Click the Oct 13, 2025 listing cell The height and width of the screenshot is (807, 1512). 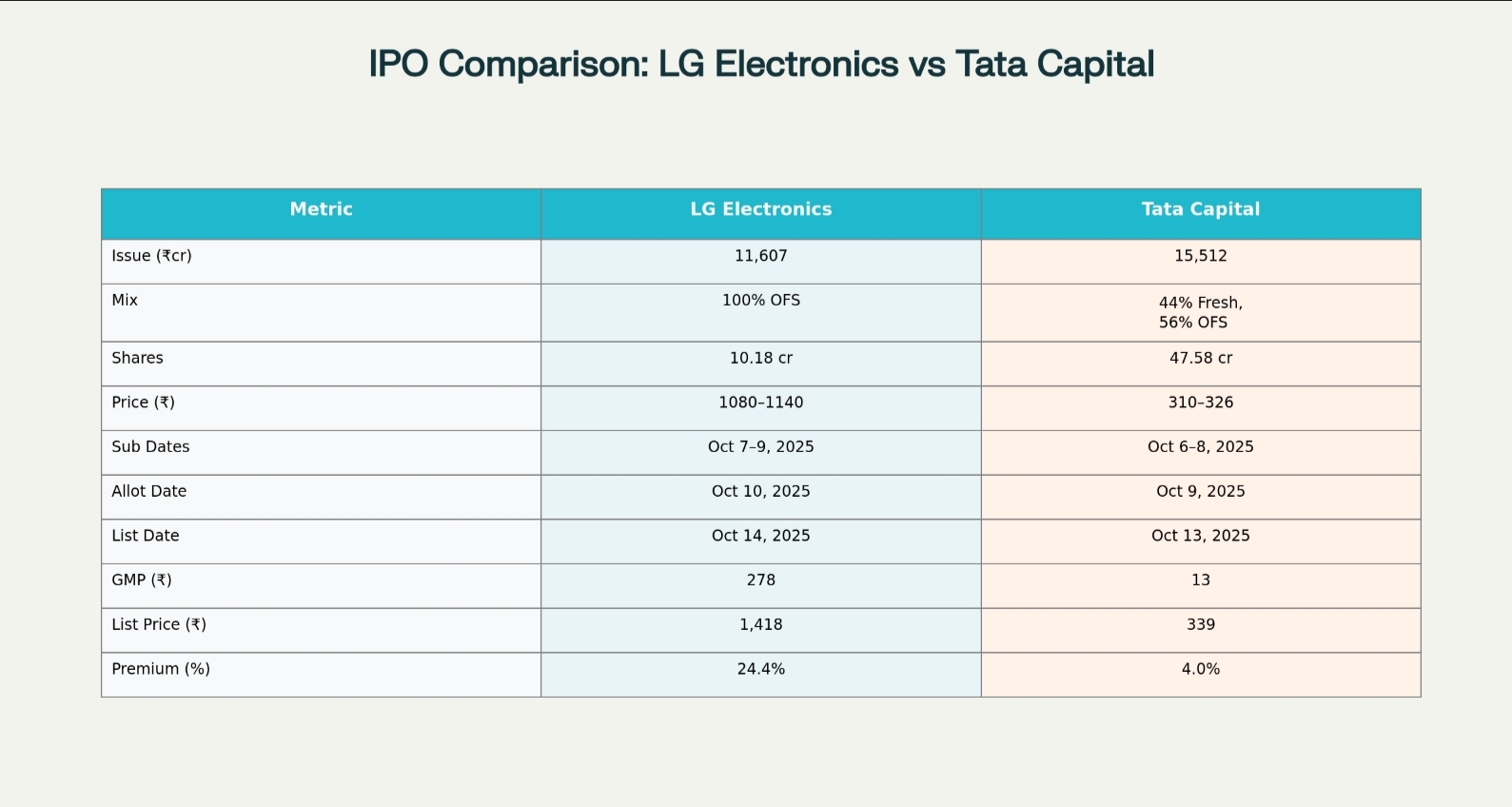[1200, 536]
